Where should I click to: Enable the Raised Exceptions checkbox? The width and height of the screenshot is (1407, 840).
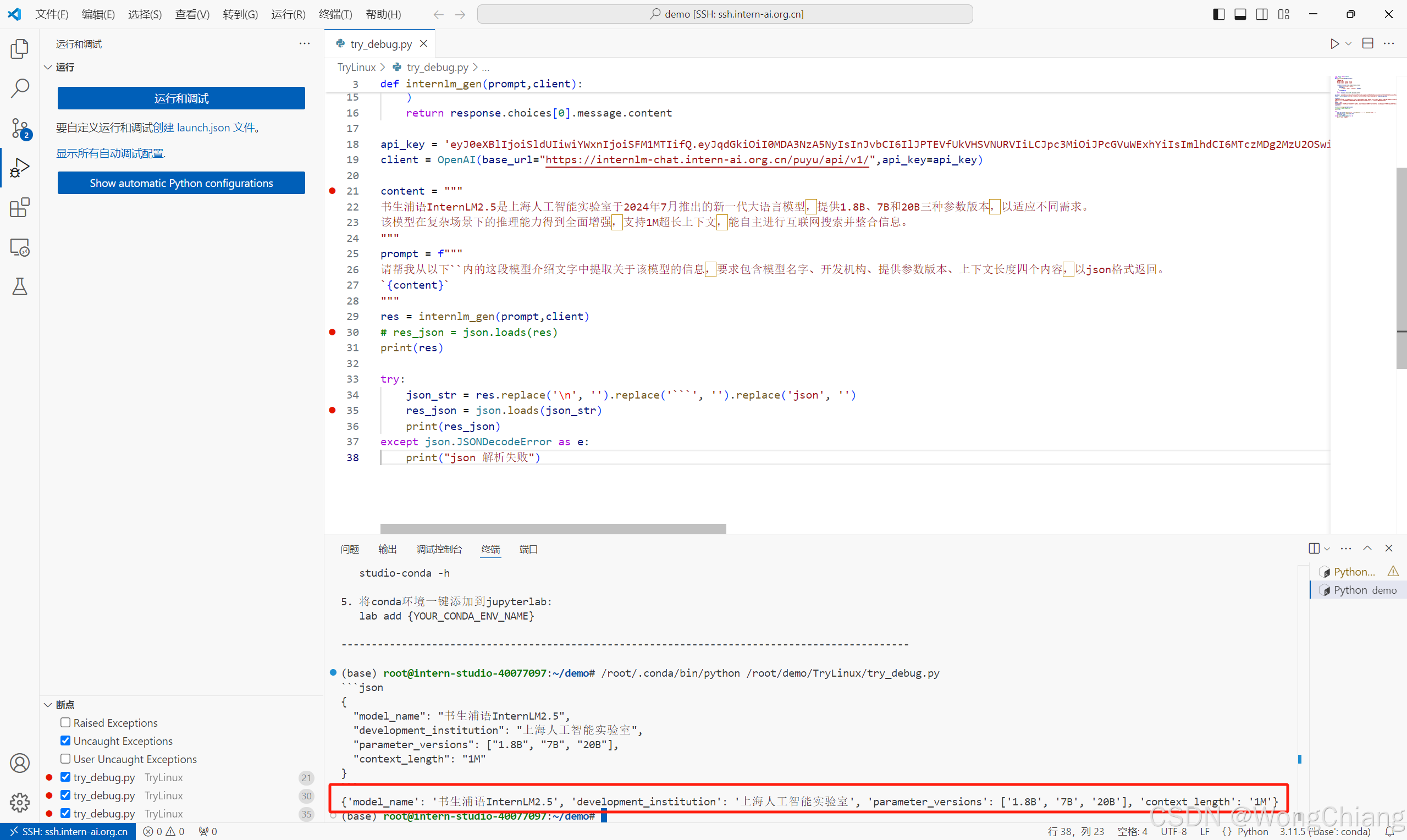pos(65,723)
